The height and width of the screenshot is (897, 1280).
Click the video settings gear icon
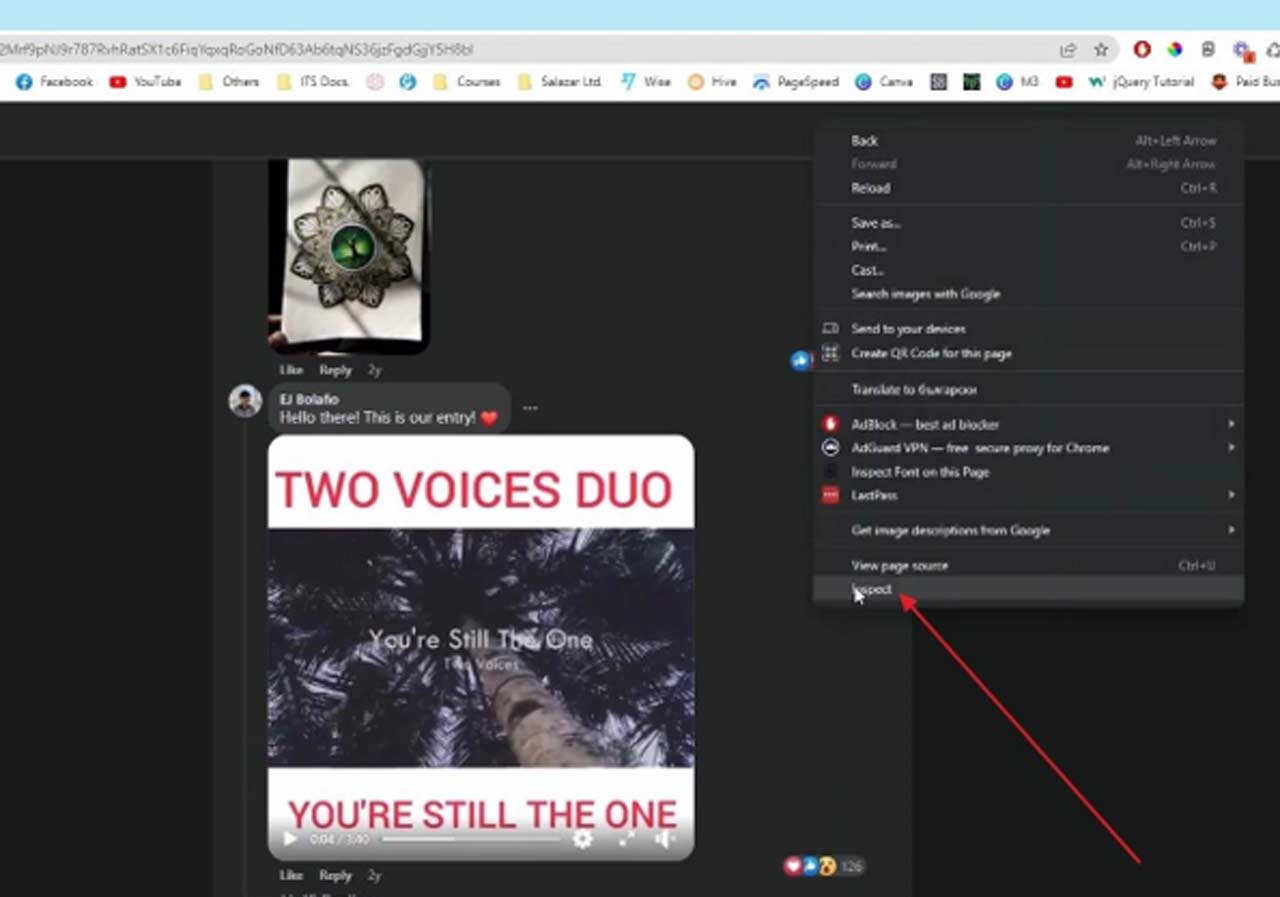tap(583, 839)
